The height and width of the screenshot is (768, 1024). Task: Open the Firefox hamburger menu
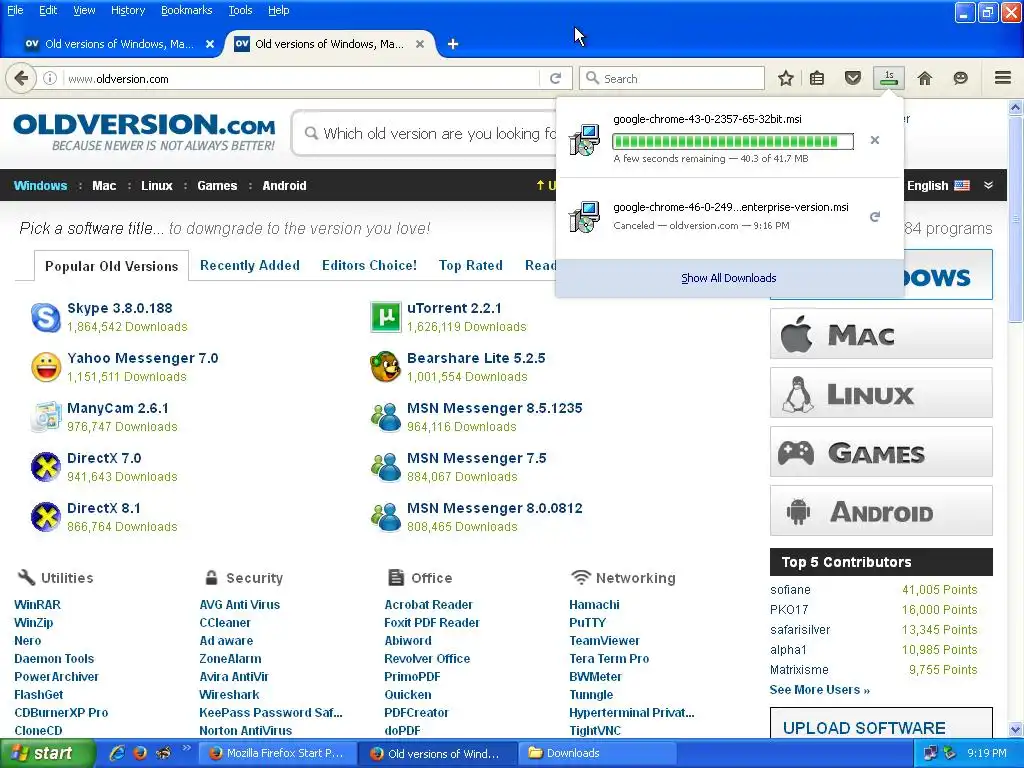tap(1003, 78)
